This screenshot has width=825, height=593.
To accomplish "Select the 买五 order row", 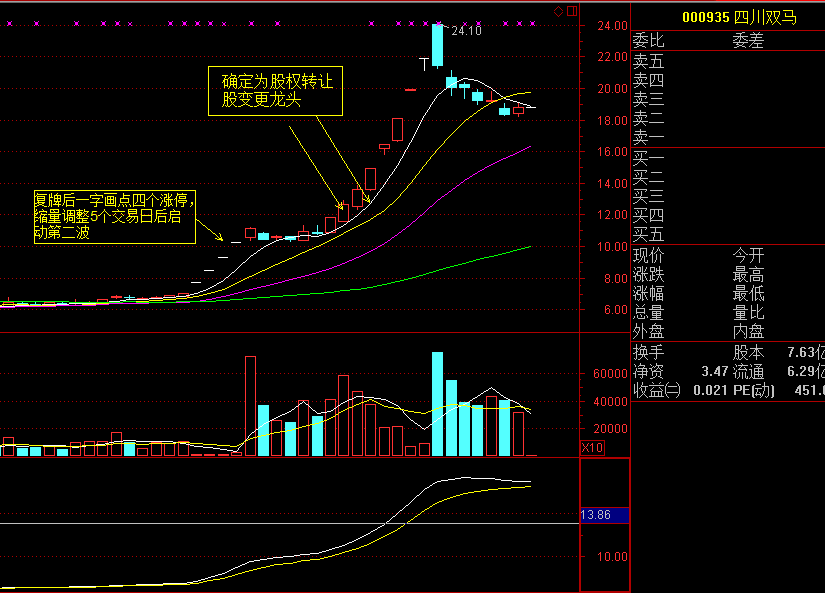I will pos(728,234).
